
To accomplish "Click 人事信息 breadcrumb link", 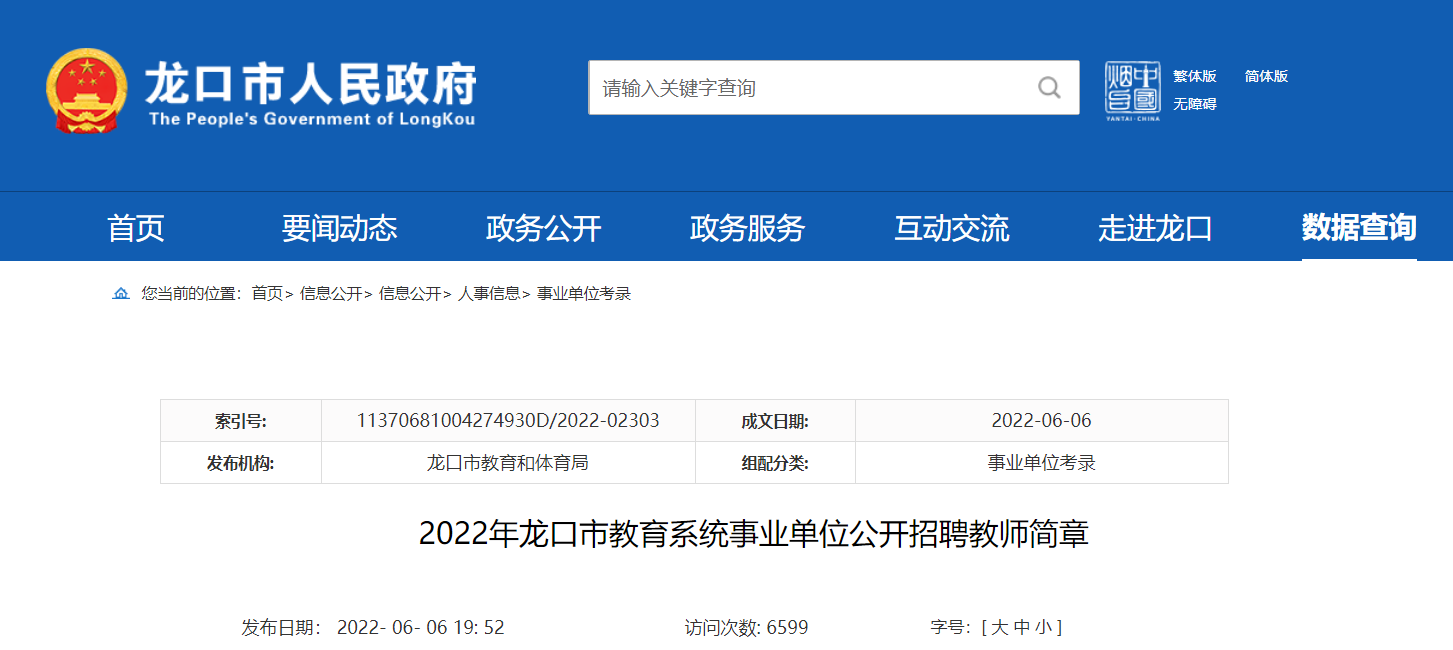I will [x=488, y=294].
